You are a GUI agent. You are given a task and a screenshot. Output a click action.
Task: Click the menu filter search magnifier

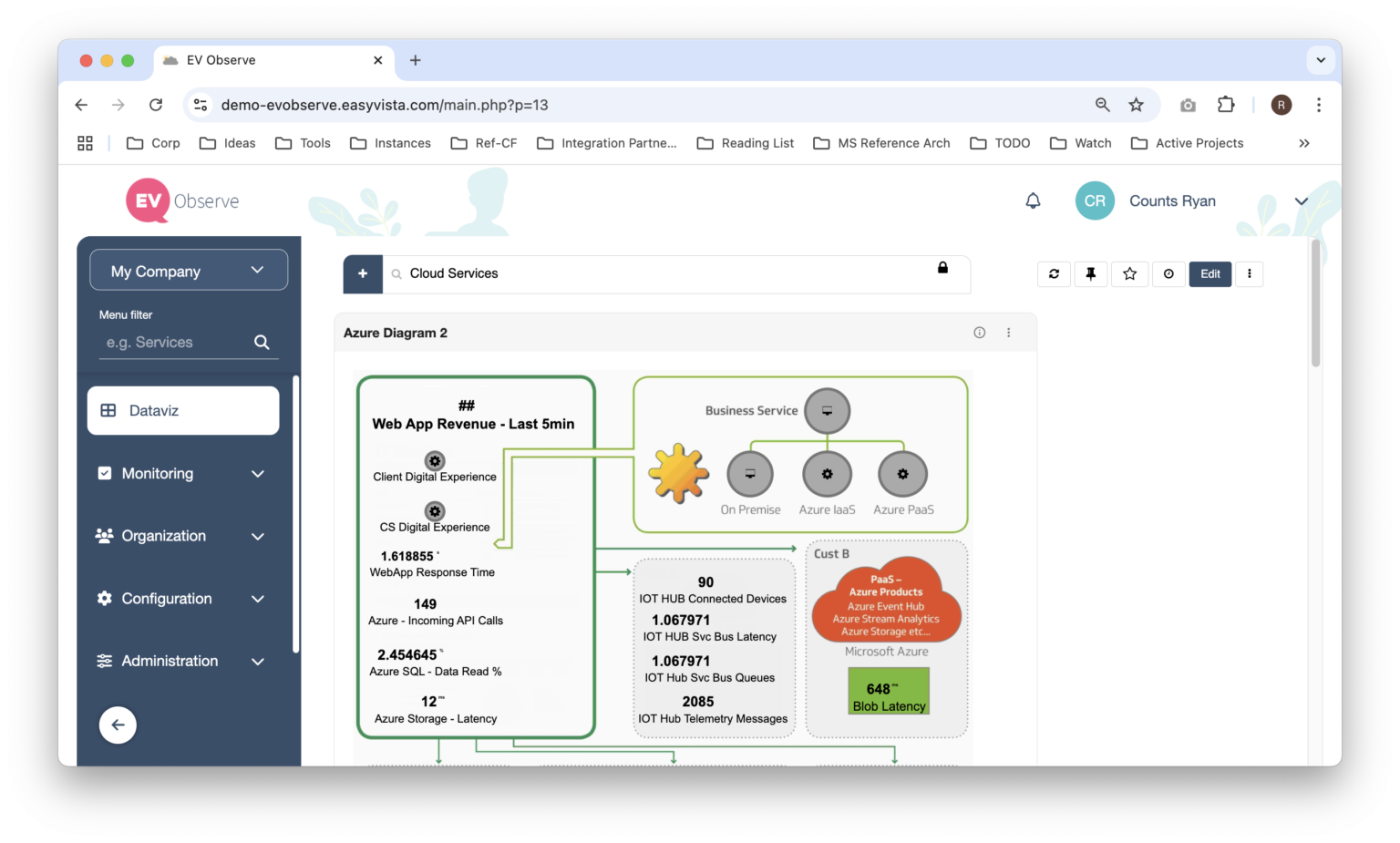pyautogui.click(x=262, y=343)
